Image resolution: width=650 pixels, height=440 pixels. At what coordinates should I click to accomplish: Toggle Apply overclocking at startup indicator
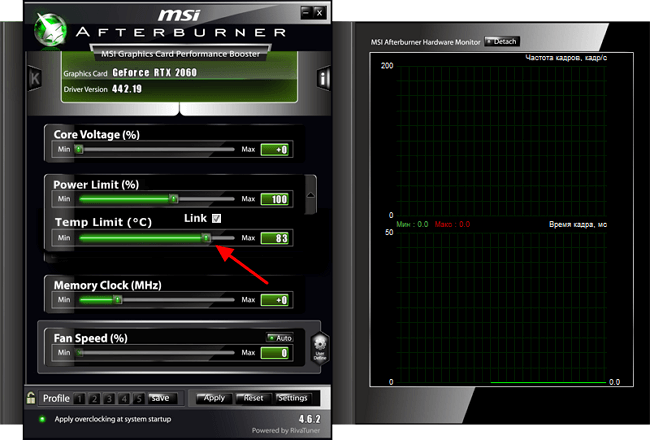click(x=42, y=419)
